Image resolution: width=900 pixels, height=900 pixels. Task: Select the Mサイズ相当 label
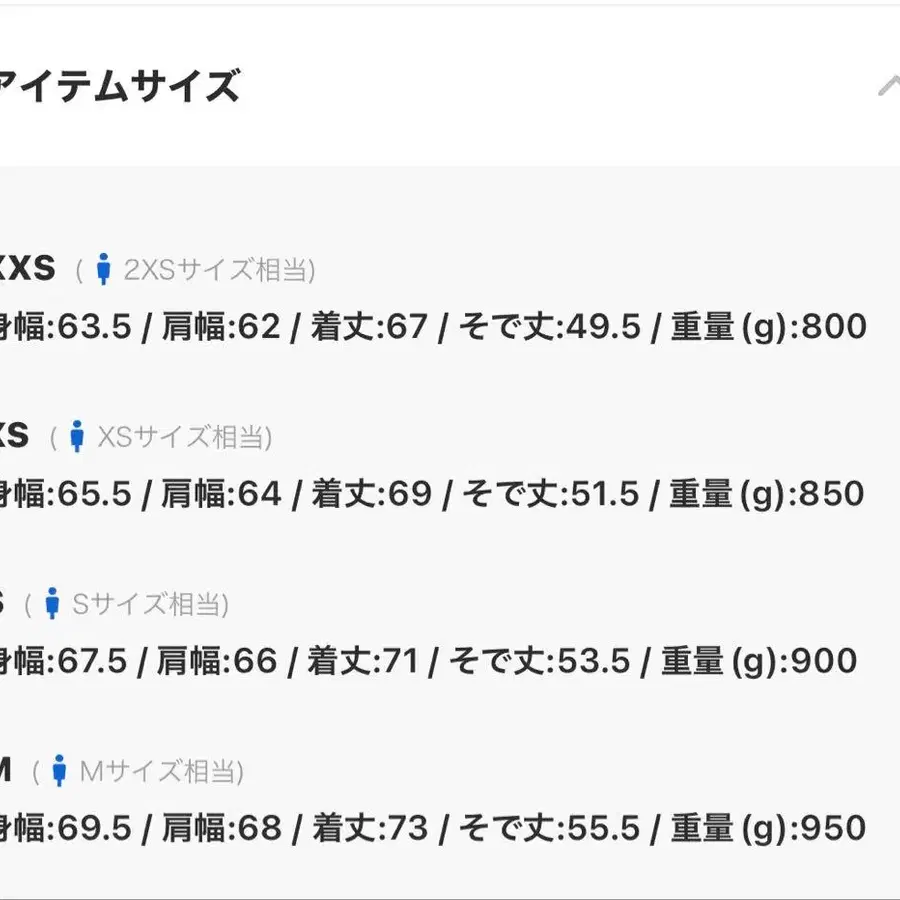click(x=161, y=771)
